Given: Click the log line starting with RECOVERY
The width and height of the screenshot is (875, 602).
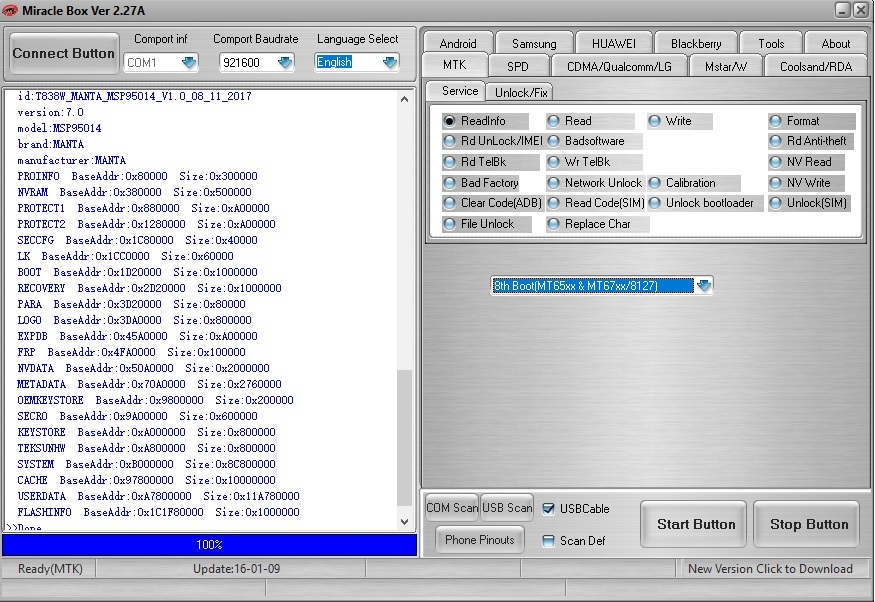Looking at the screenshot, I should pyautogui.click(x=149, y=288).
